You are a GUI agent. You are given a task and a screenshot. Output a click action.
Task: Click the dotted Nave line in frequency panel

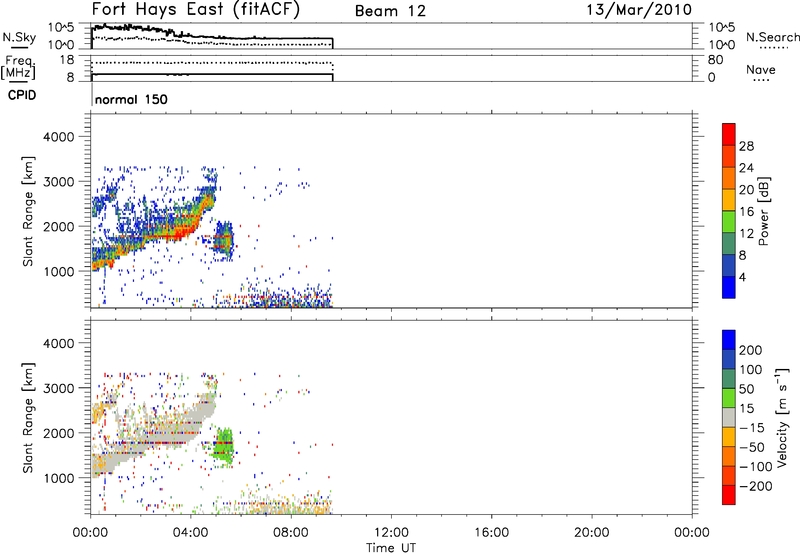tap(212, 63)
